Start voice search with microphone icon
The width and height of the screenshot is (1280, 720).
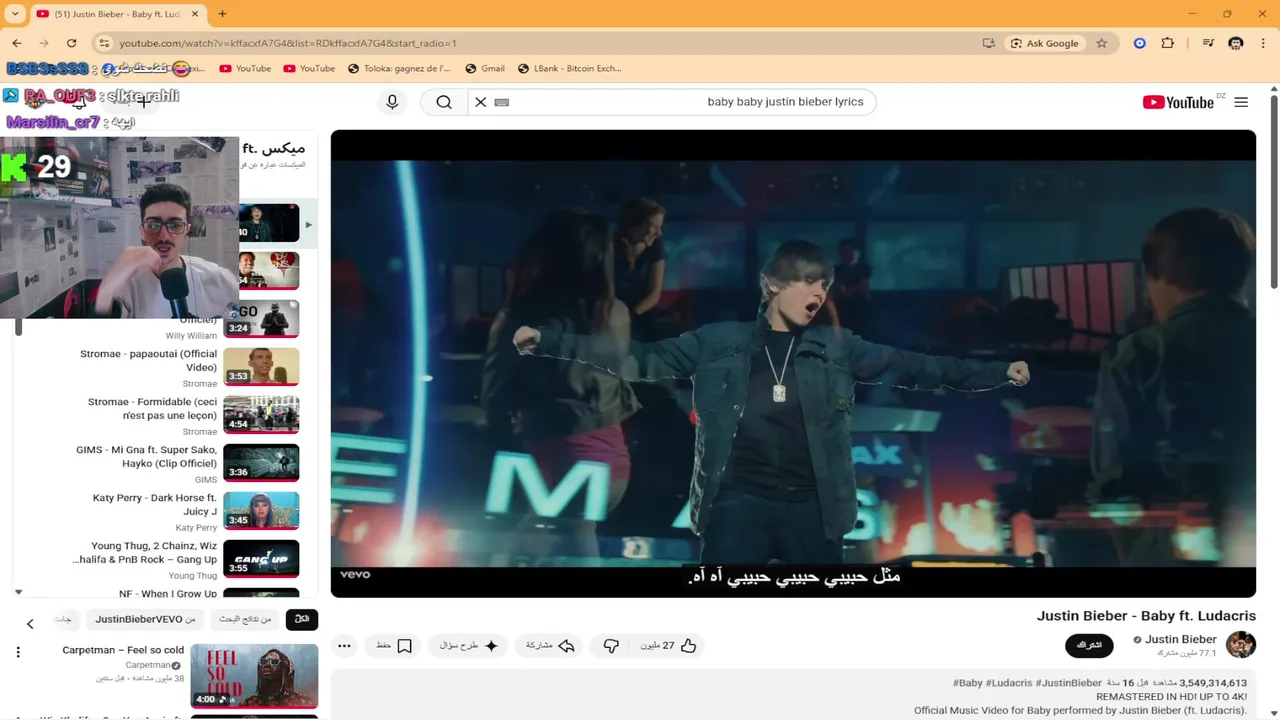392,102
